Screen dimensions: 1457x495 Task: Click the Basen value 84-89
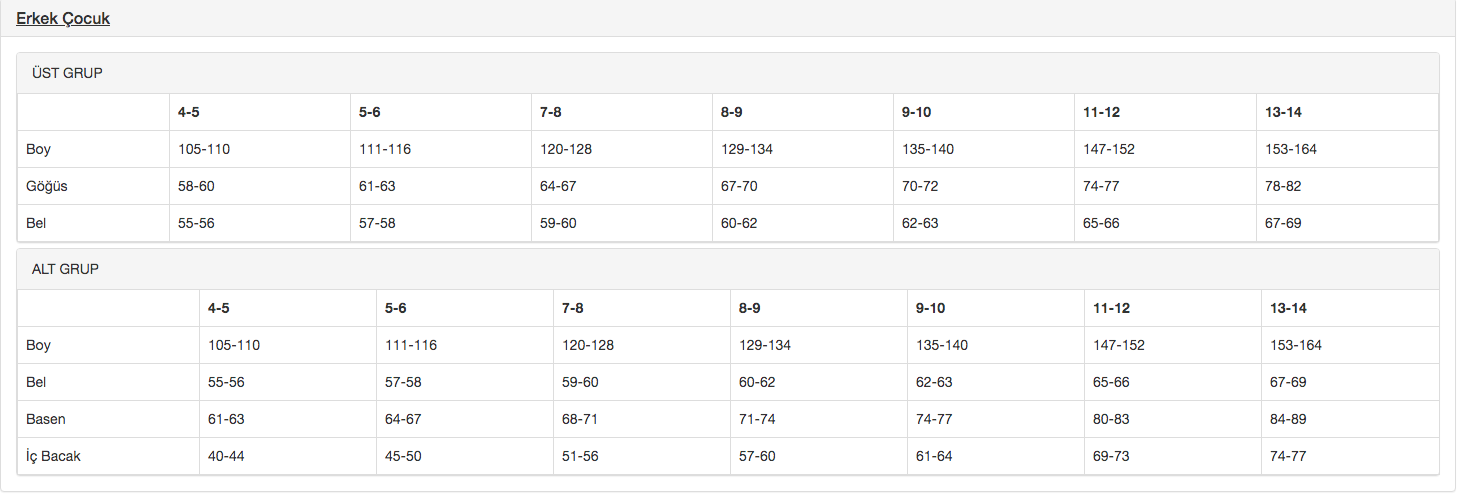point(1288,419)
